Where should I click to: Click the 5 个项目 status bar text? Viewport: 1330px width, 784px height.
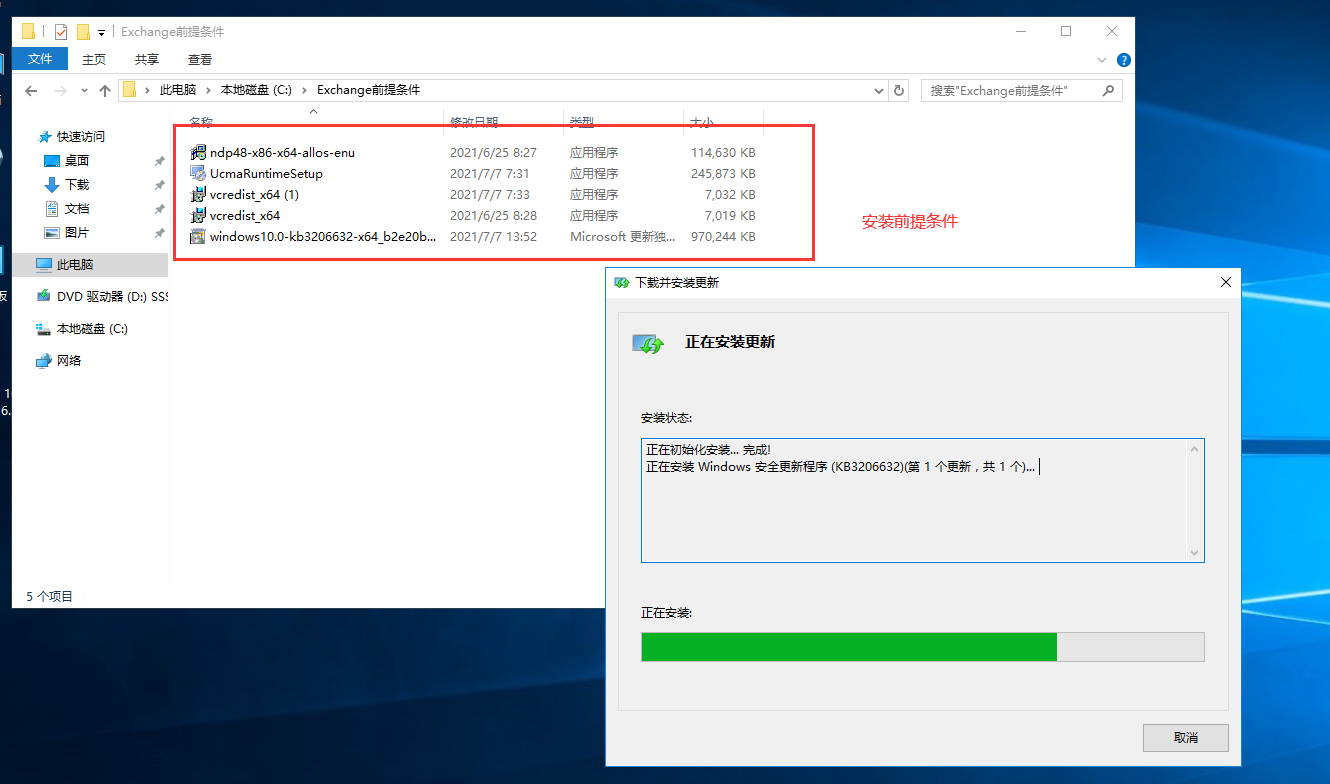(x=50, y=596)
